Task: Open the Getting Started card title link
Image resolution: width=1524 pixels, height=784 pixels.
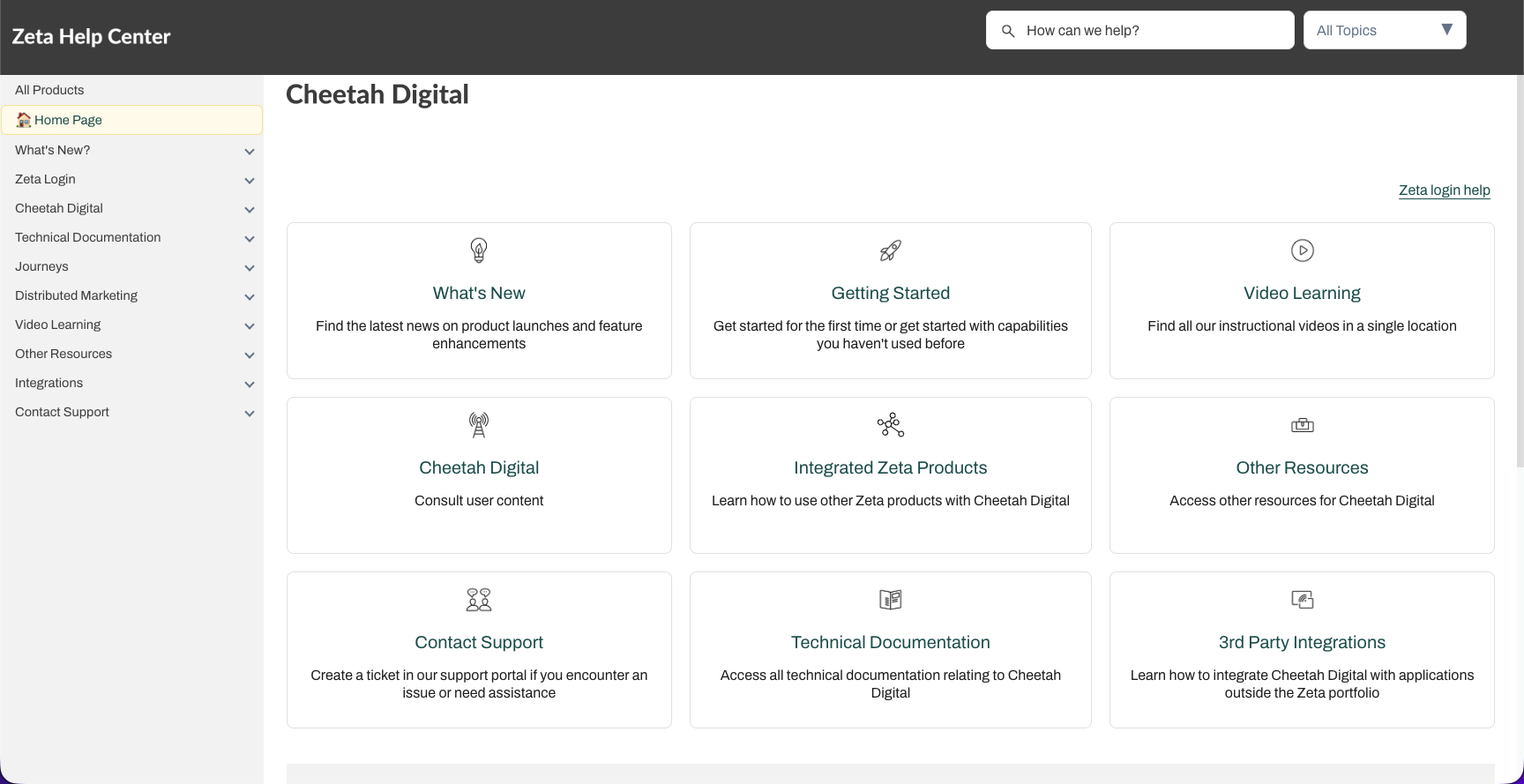Action: [890, 293]
